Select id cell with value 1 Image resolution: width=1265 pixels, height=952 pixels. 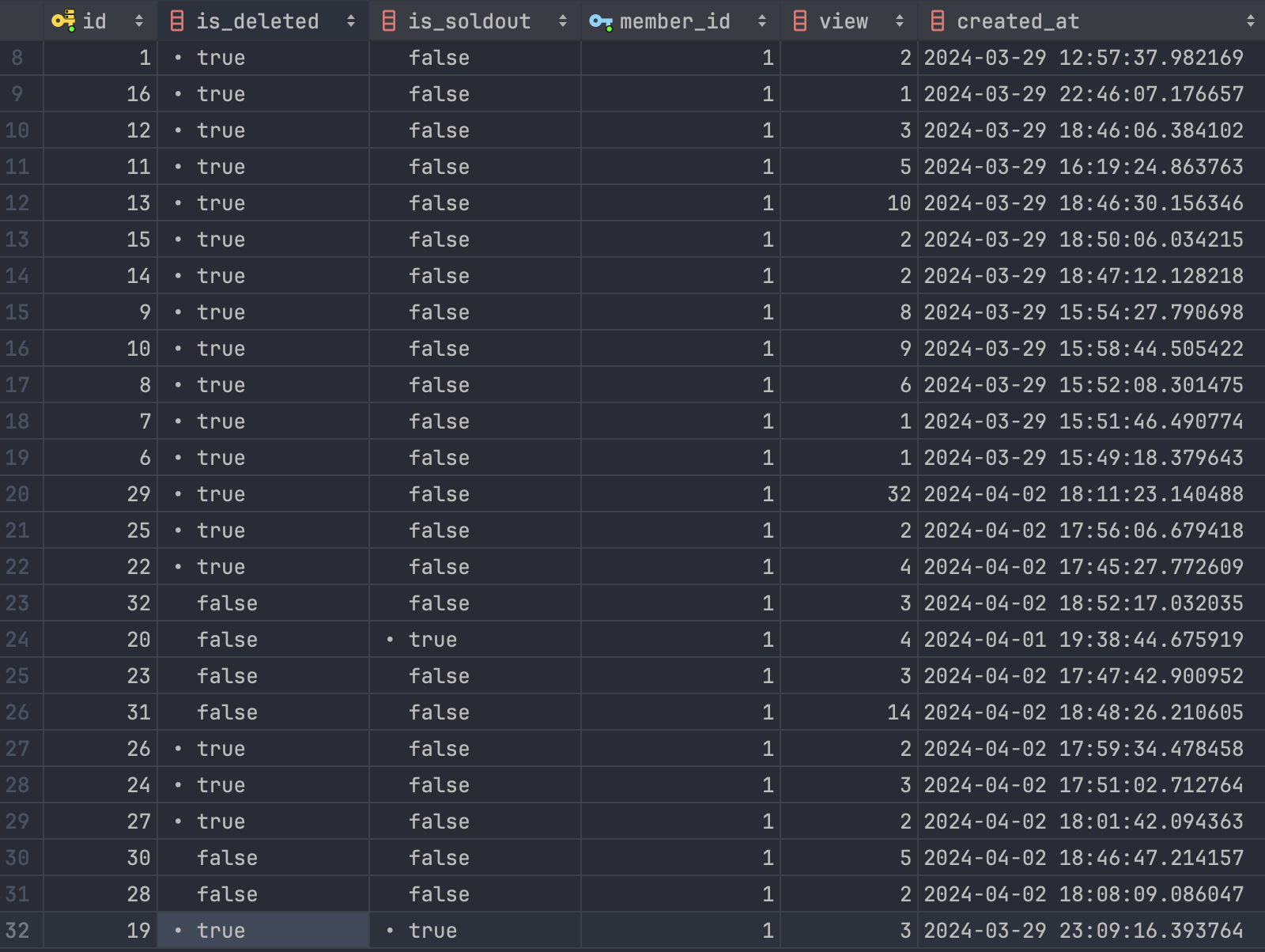click(100, 58)
